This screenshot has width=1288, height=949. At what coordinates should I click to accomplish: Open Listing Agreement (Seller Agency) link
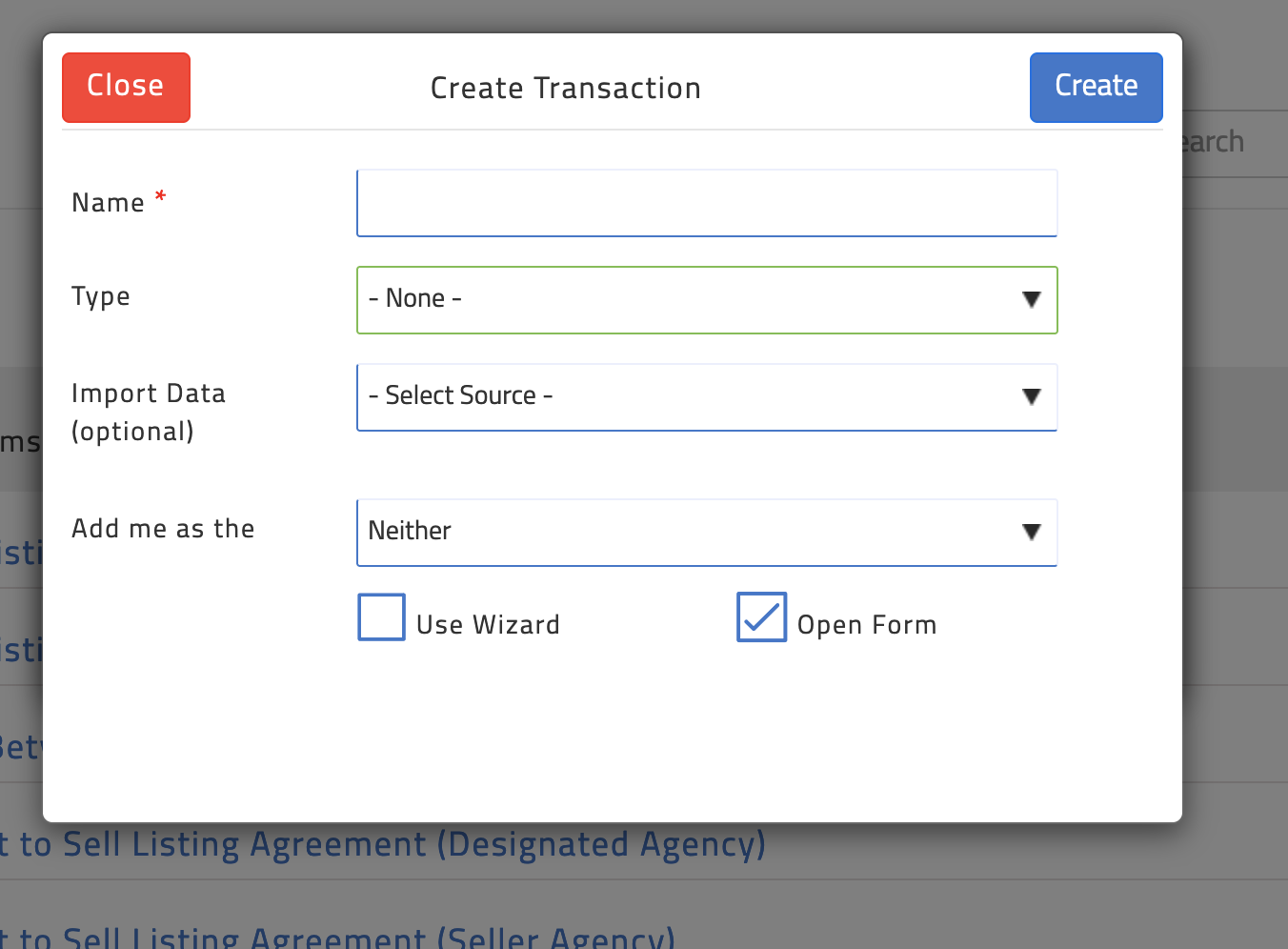tap(337, 936)
